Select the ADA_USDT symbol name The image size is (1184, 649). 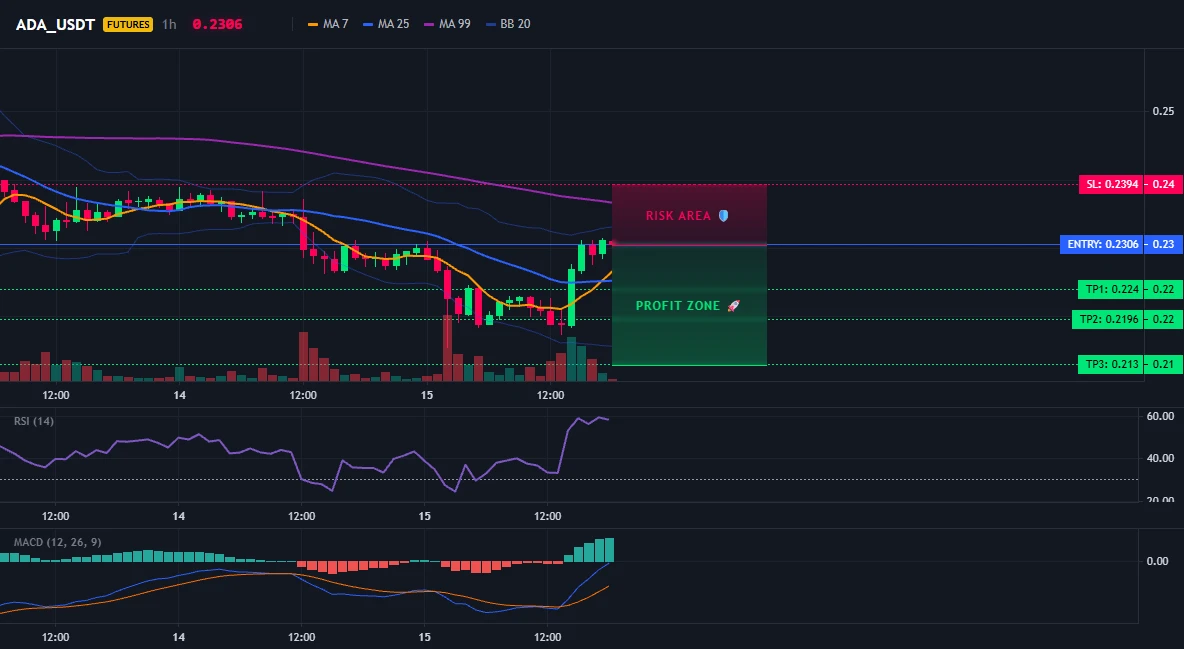point(55,24)
